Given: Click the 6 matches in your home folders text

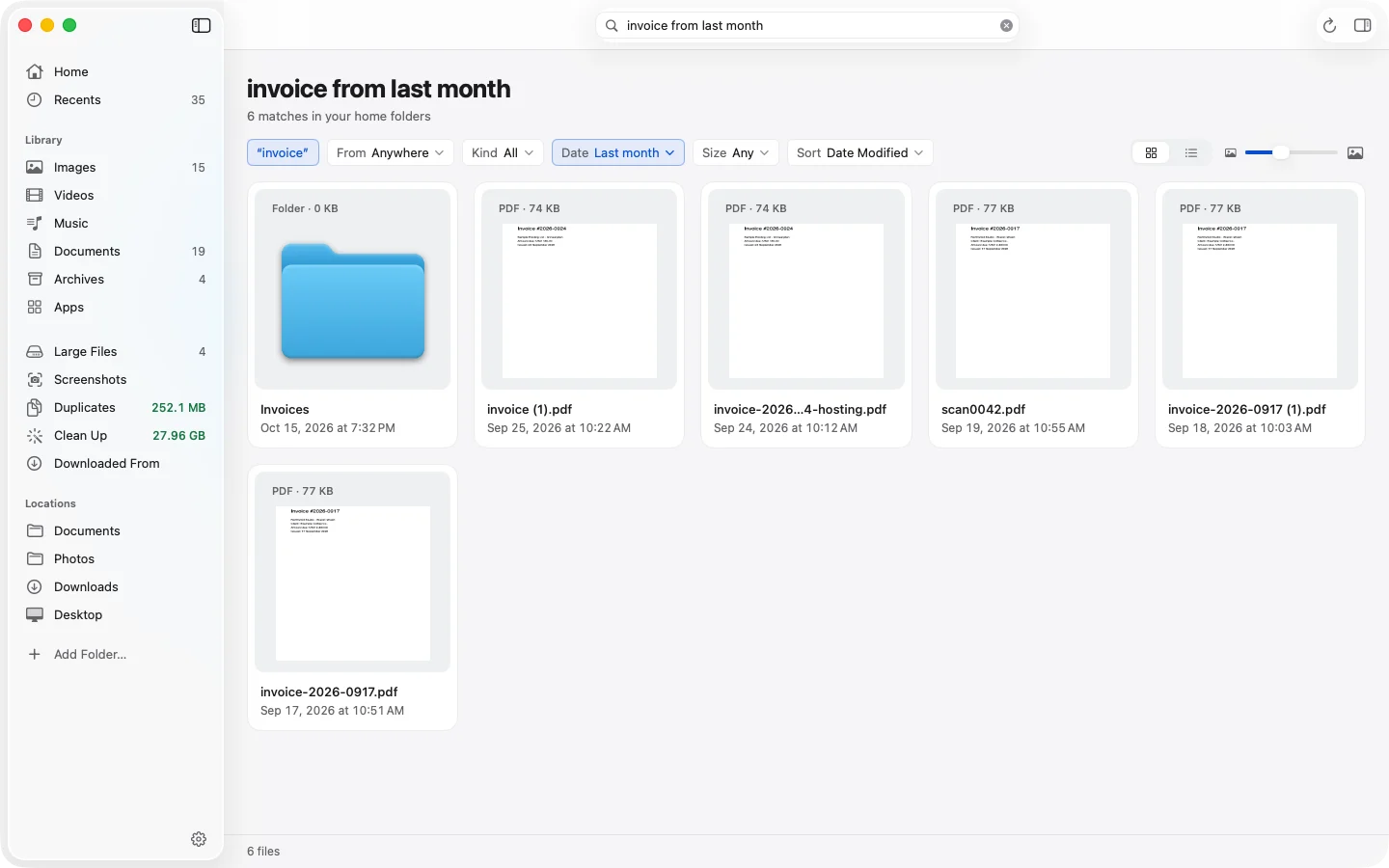Looking at the screenshot, I should pyautogui.click(x=339, y=117).
